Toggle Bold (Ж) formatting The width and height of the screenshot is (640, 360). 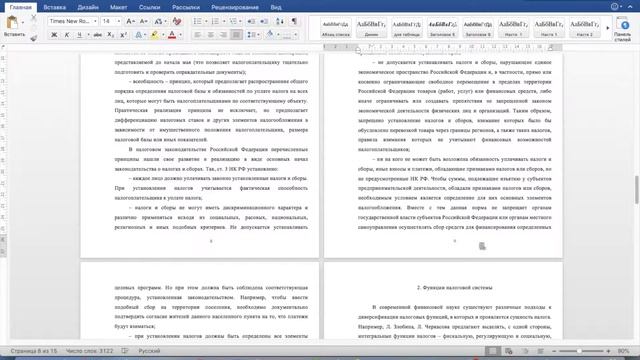tap(53, 35)
